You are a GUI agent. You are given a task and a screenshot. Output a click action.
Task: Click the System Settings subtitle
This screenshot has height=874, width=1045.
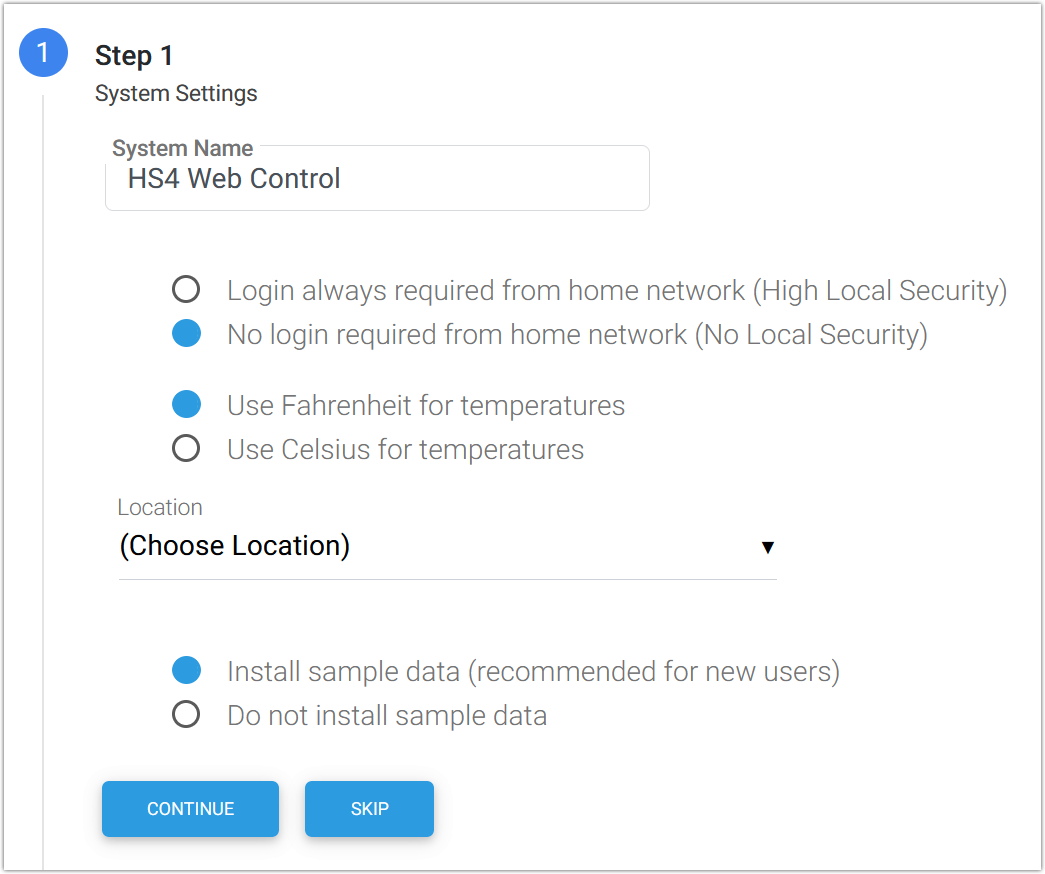176,94
